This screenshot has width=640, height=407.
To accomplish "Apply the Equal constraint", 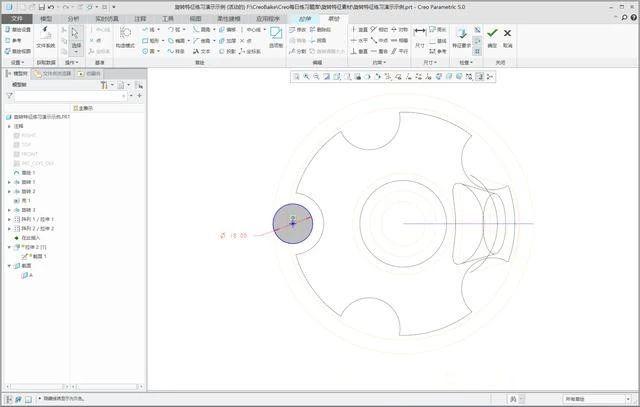I will (x=400, y=41).
